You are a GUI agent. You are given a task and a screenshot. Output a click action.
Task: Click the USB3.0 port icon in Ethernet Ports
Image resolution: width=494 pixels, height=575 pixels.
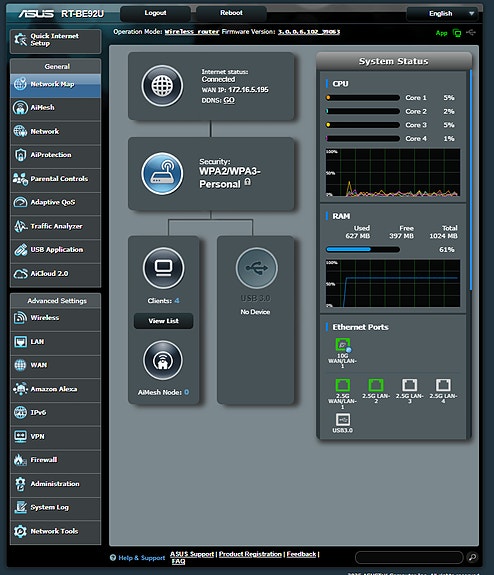[343, 420]
